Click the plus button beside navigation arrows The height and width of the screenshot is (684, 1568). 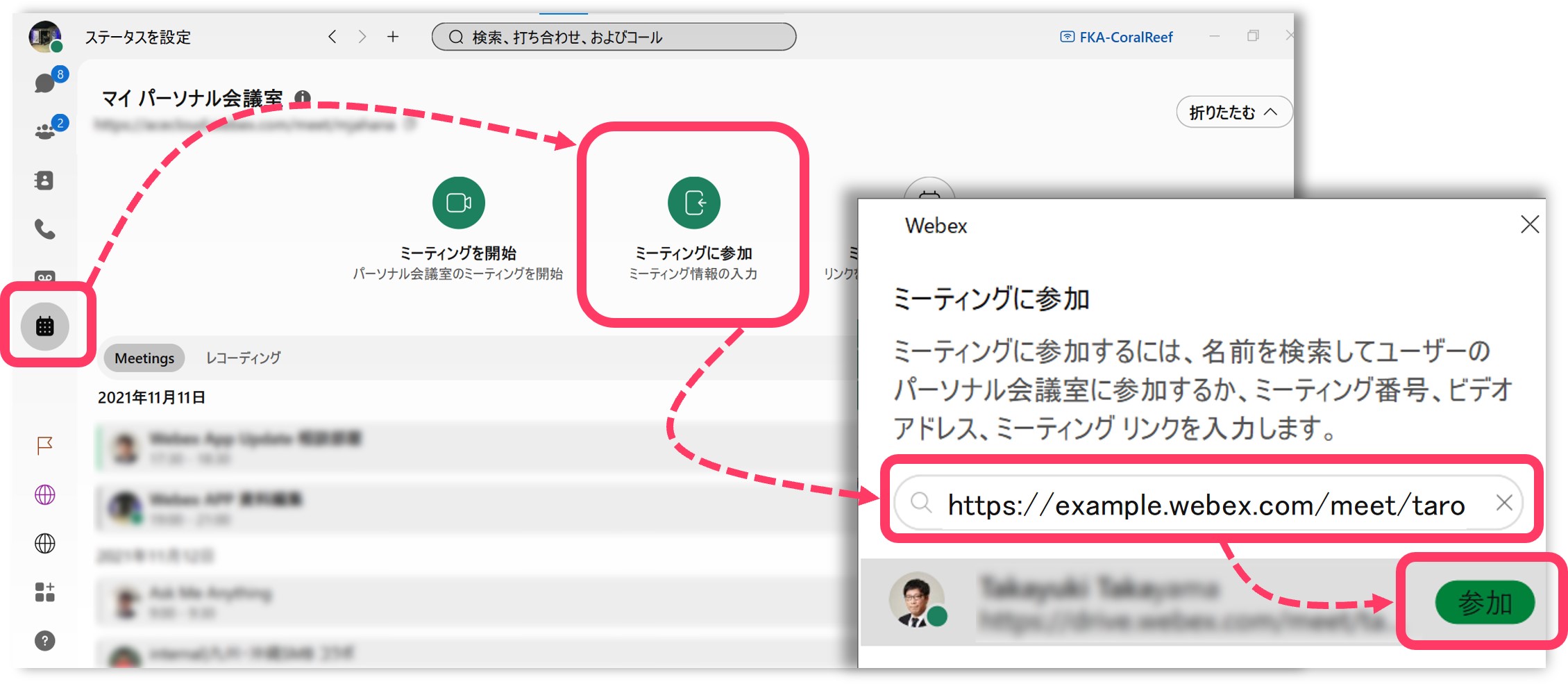pyautogui.click(x=393, y=37)
